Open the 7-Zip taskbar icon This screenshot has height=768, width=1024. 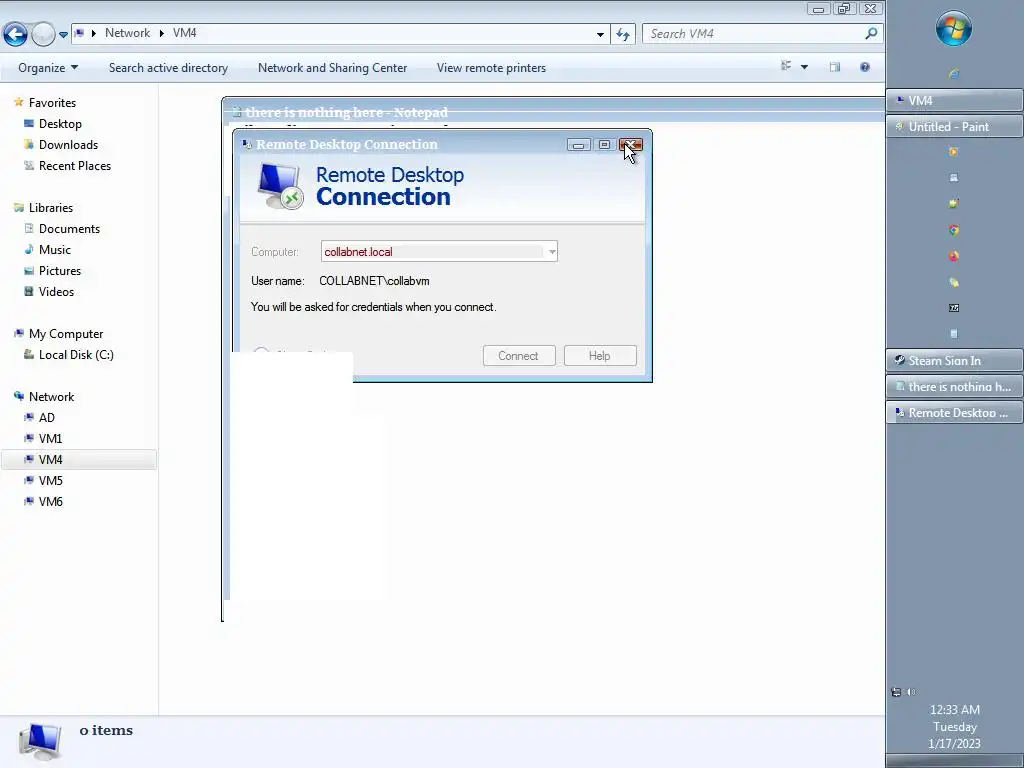(x=953, y=308)
